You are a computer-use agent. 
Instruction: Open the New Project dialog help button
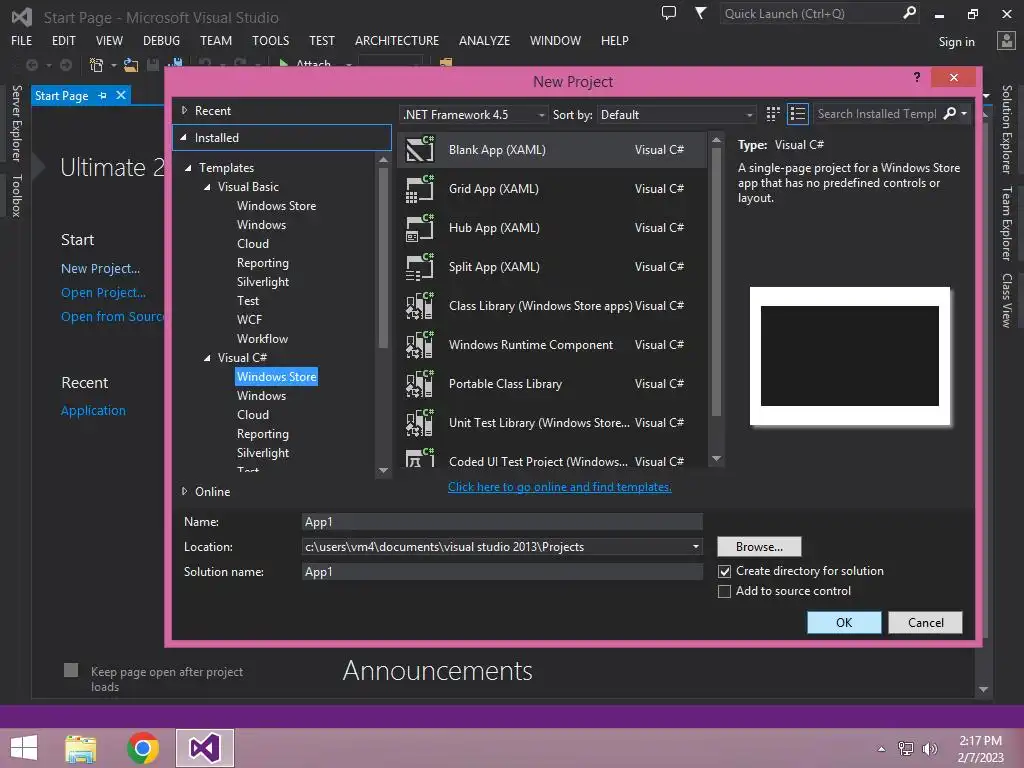pyautogui.click(x=917, y=77)
